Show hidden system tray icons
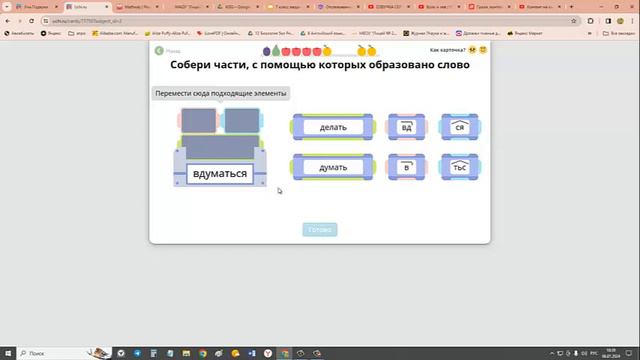The width and height of the screenshot is (640, 360). pyautogui.click(x=552, y=353)
